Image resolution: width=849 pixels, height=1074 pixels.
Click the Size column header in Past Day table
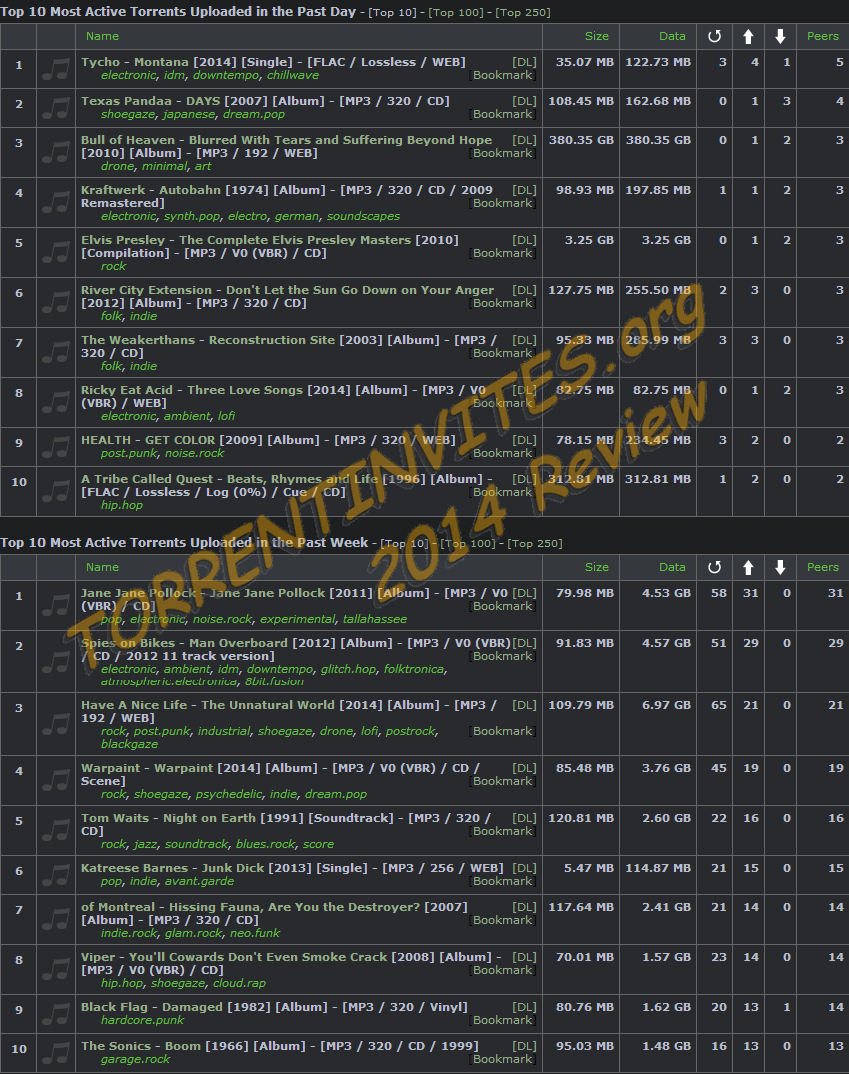(596, 36)
